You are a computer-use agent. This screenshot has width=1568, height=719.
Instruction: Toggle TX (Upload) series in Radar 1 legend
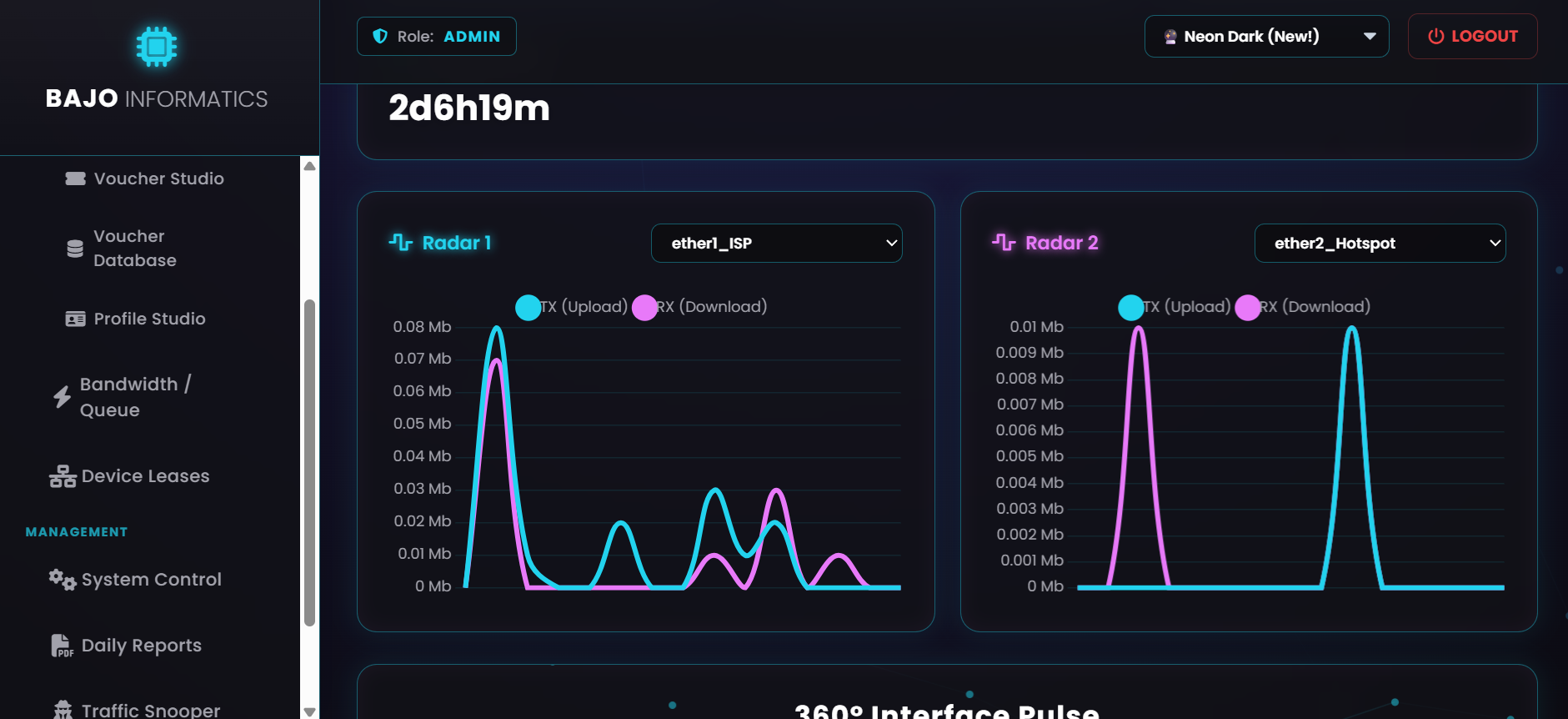572,307
